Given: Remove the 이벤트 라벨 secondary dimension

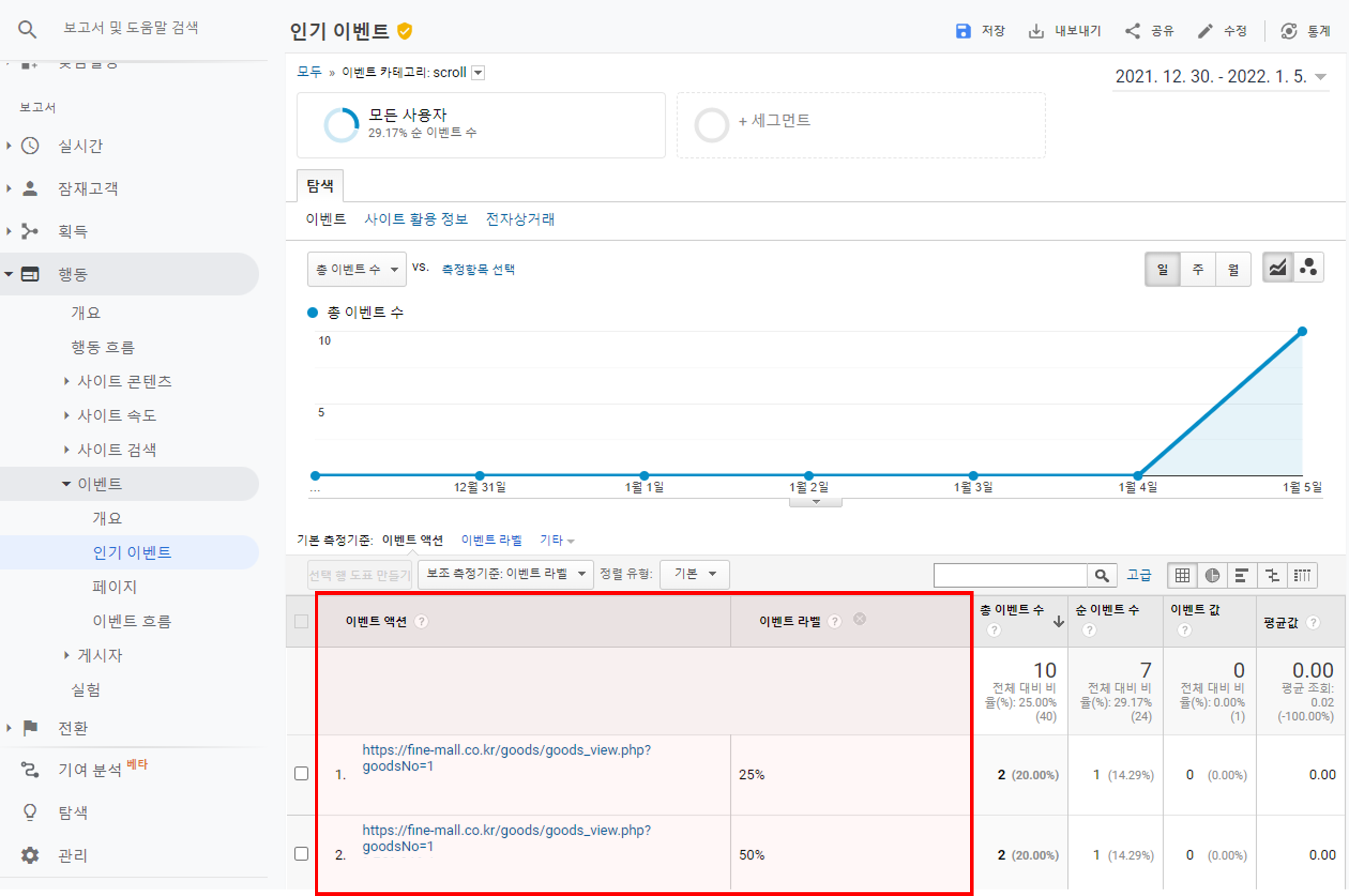Looking at the screenshot, I should tap(859, 619).
